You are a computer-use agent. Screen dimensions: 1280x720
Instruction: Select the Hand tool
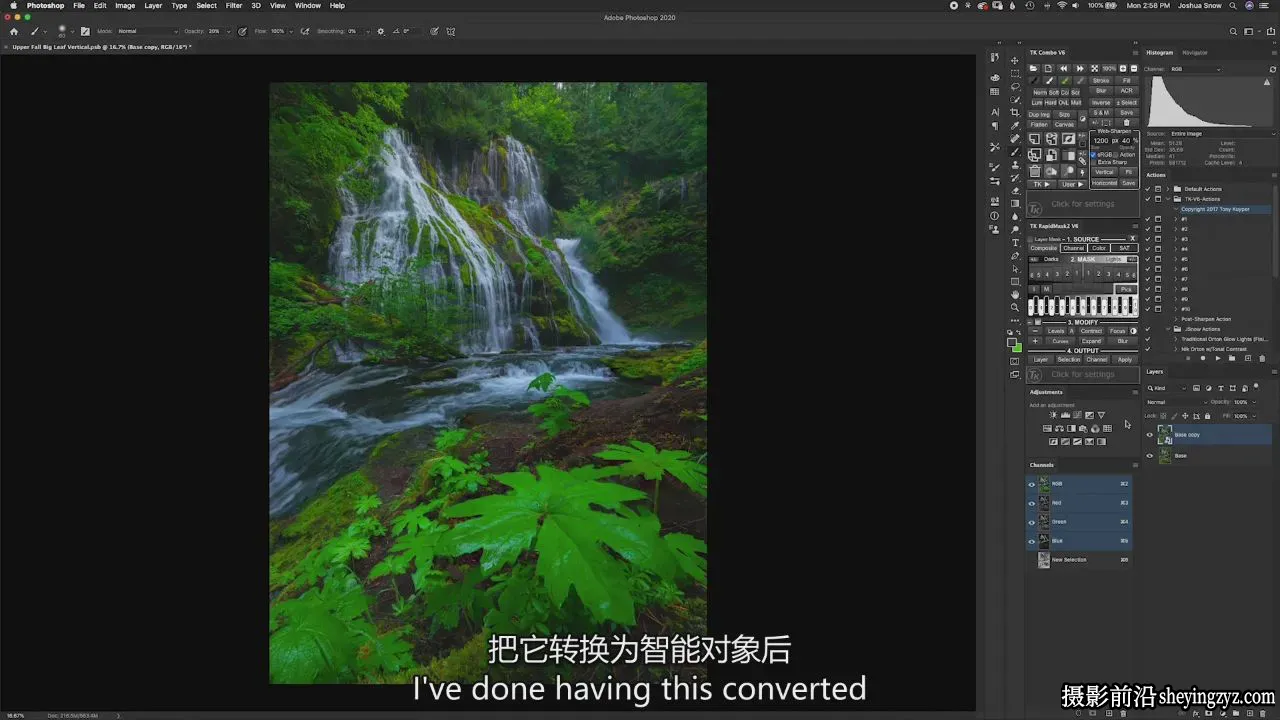click(1015, 295)
